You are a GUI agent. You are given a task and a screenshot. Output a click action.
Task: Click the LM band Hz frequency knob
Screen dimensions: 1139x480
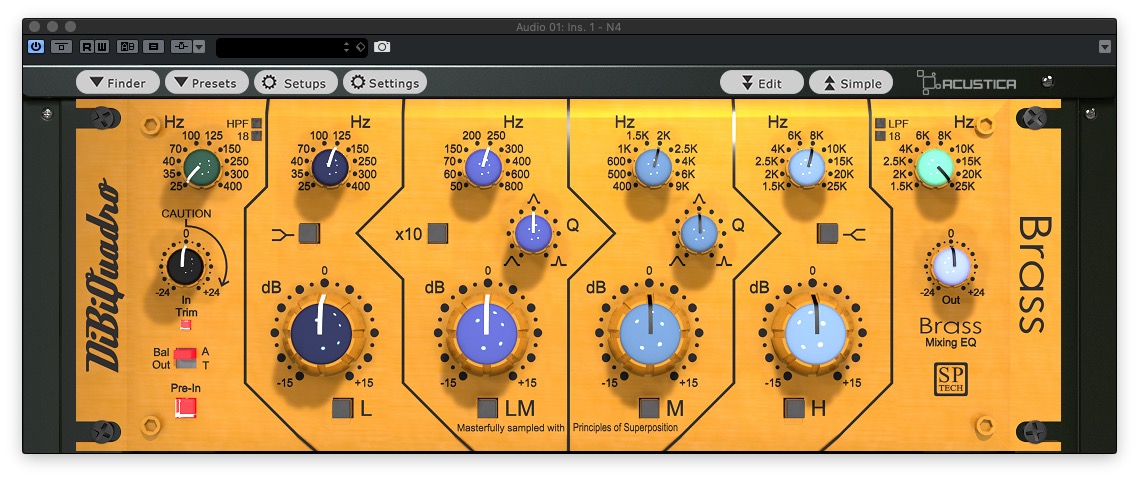pos(483,167)
